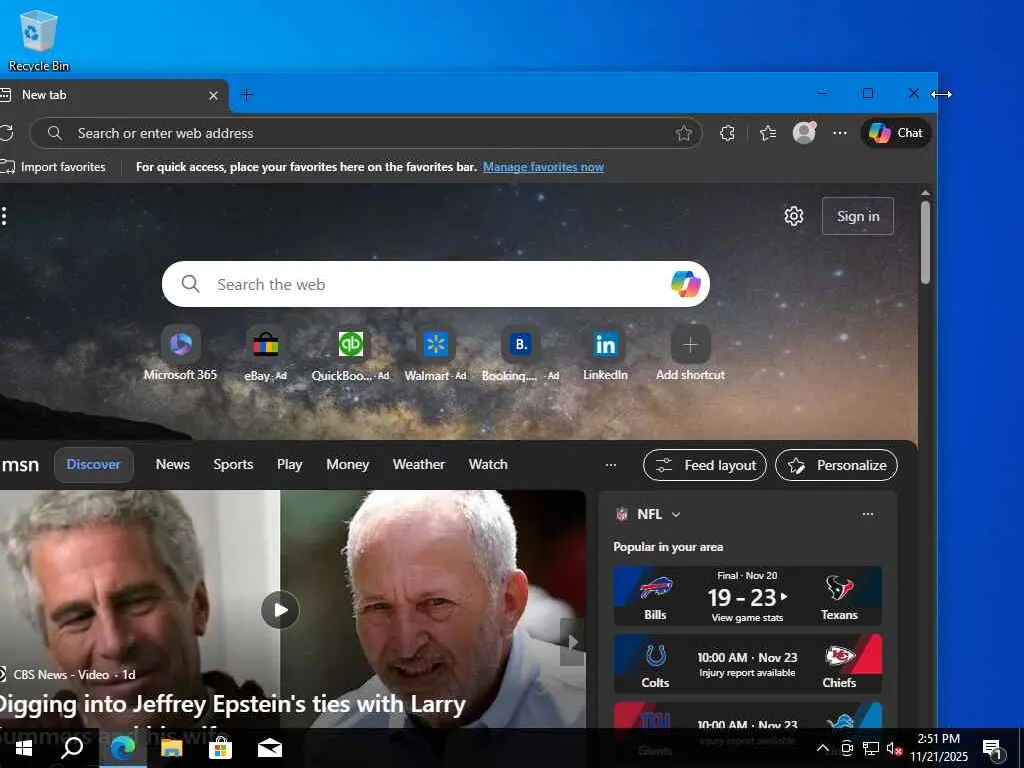Image resolution: width=1024 pixels, height=768 pixels.
Task: Open notification center icon
Action: coord(993,748)
